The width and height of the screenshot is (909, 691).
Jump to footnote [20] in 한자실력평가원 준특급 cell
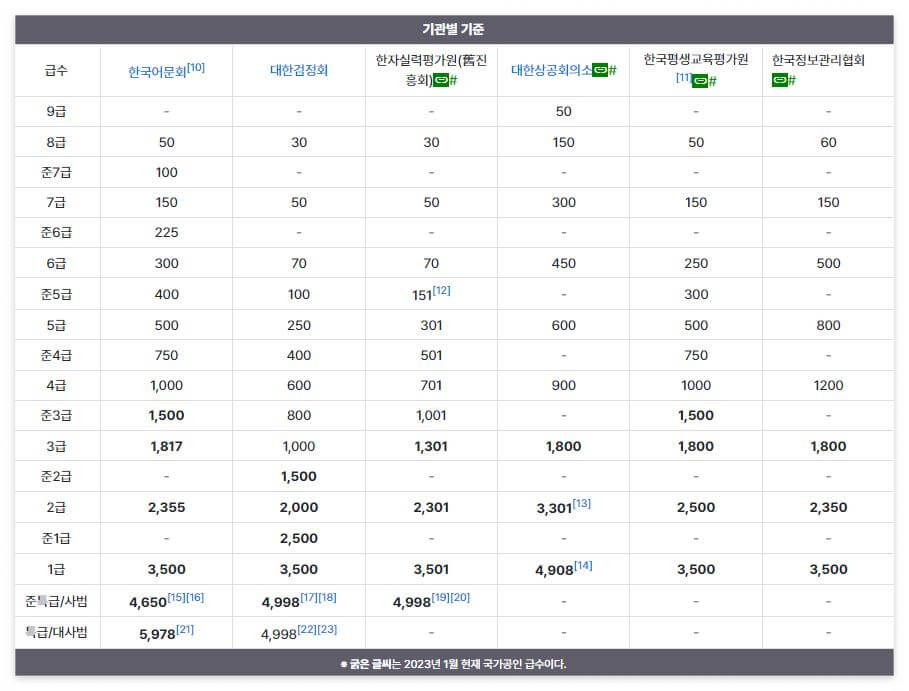[460, 597]
